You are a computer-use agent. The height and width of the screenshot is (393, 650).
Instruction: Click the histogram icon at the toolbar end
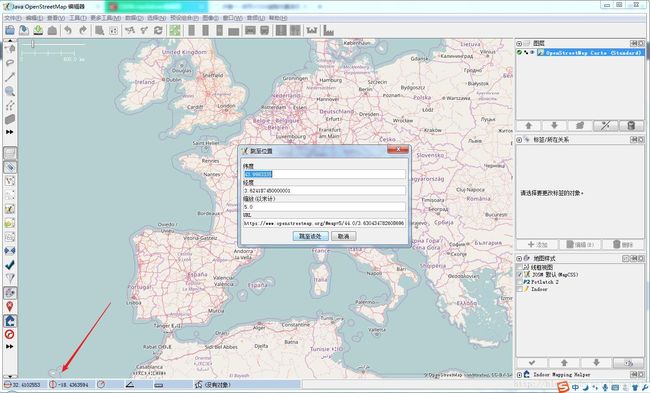tap(328, 30)
